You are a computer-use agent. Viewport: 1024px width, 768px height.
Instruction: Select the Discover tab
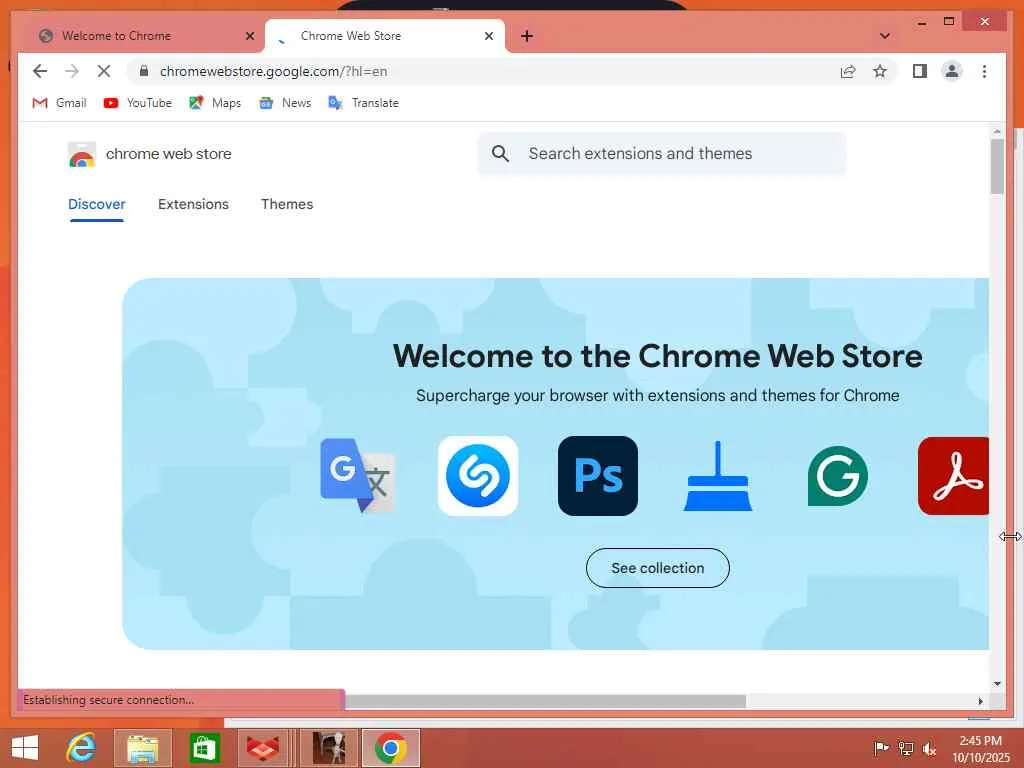tap(97, 204)
